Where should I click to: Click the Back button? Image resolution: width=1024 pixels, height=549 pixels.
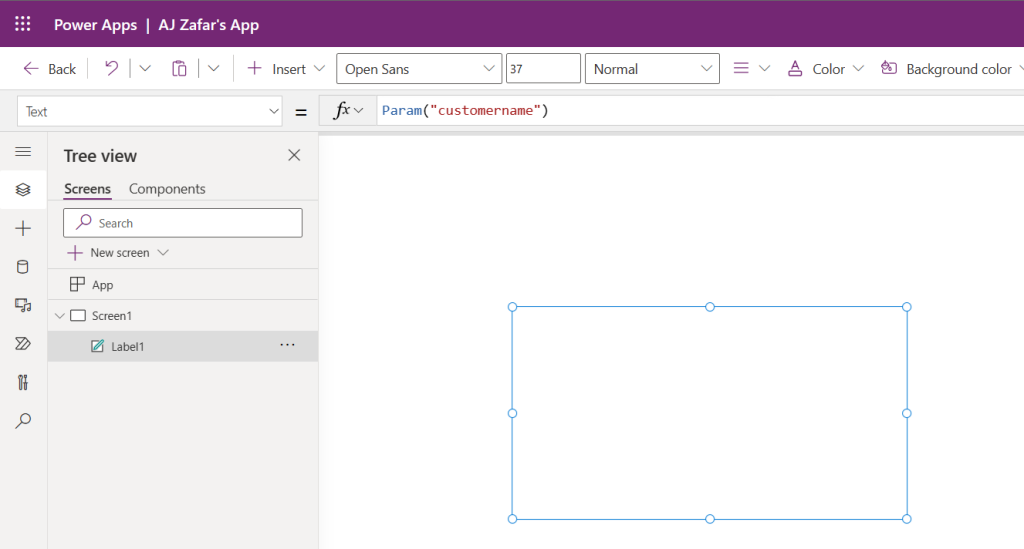tap(50, 69)
